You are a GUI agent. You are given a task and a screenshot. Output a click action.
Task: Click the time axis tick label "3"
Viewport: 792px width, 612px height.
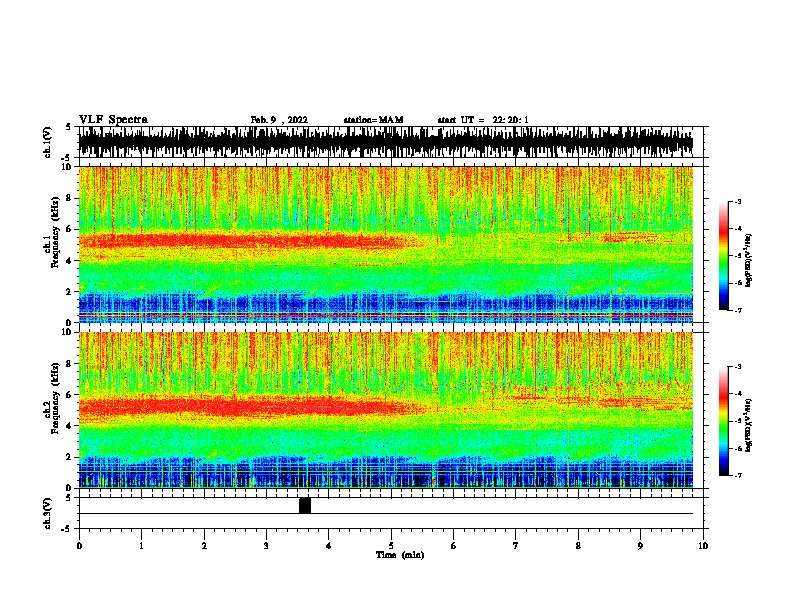click(267, 546)
